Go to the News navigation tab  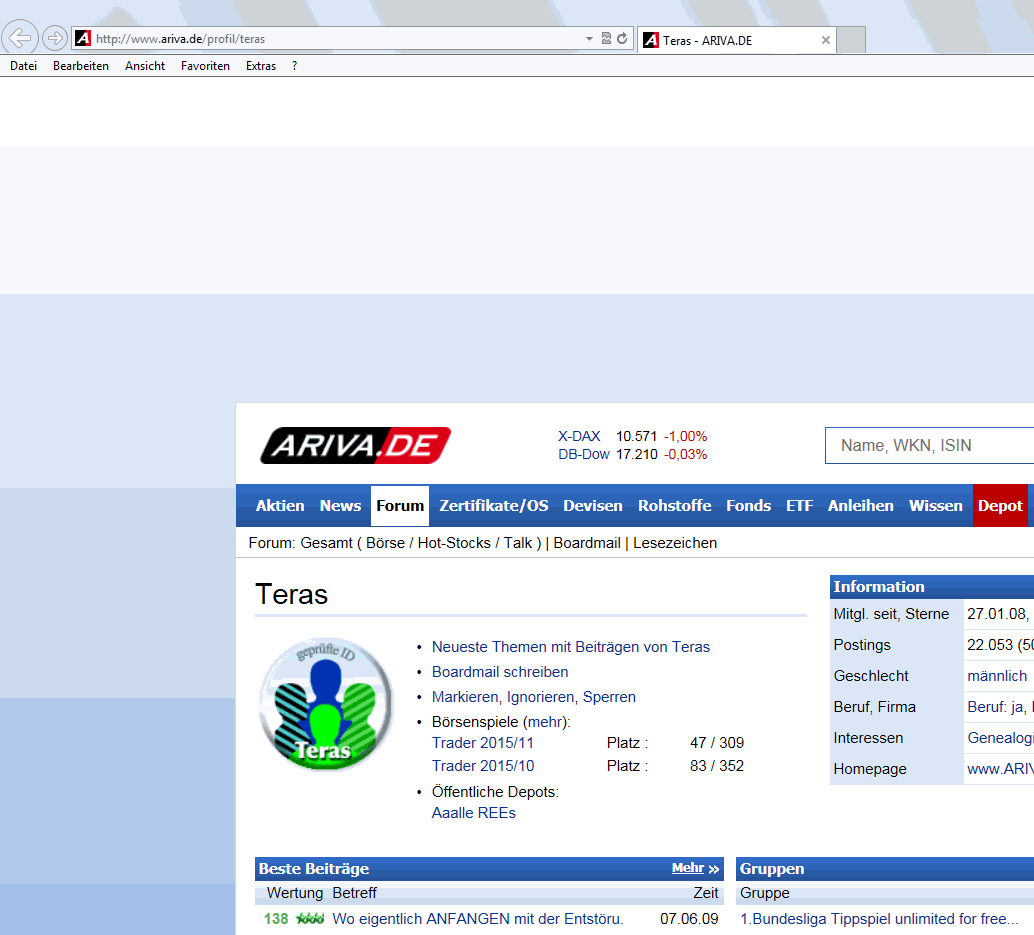(x=340, y=506)
